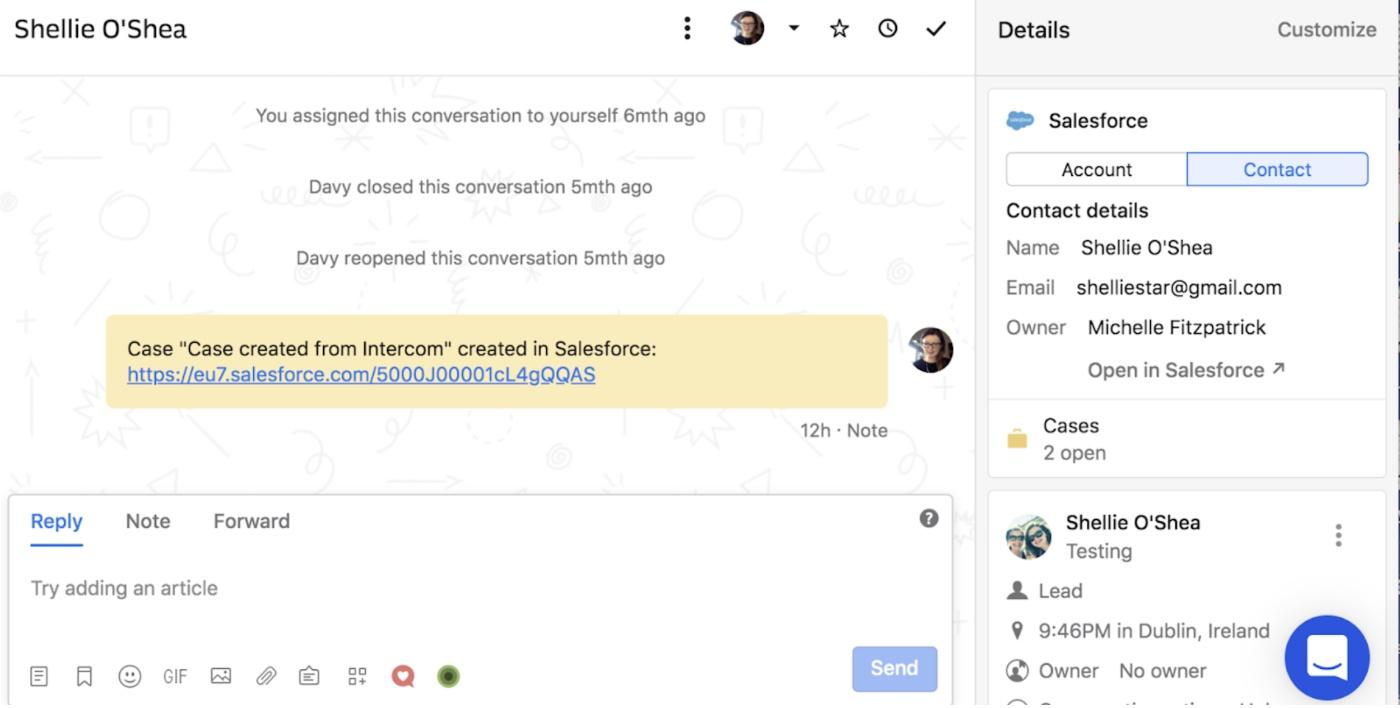Screen dimensions: 1400x708
Task: Focus the reply message text field
Action: [480, 589]
